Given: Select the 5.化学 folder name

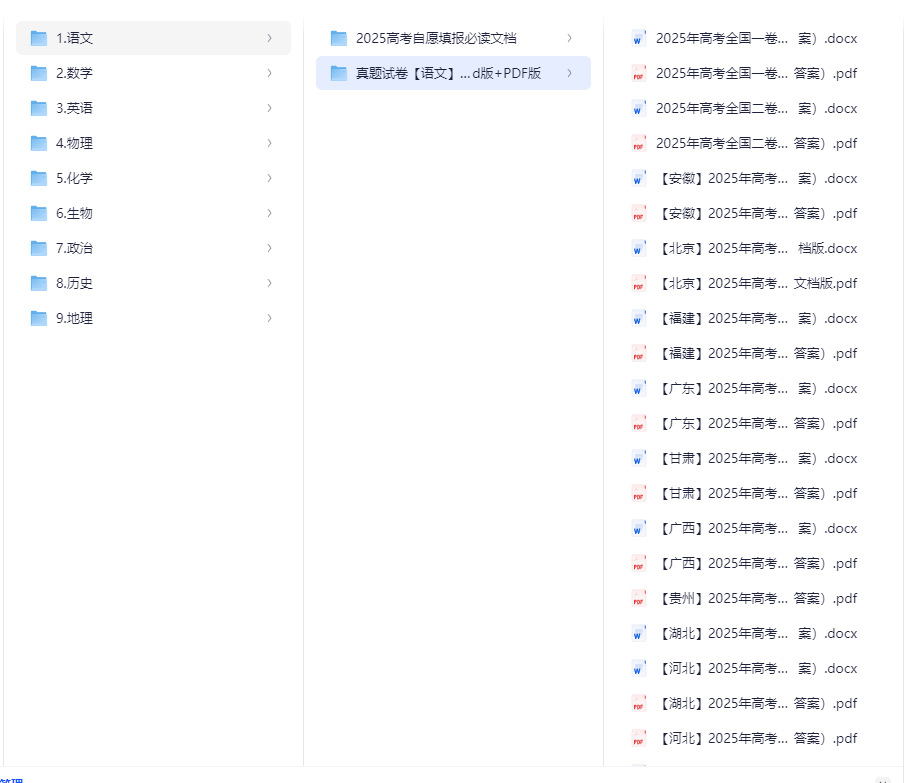Looking at the screenshot, I should pyautogui.click(x=75, y=178).
